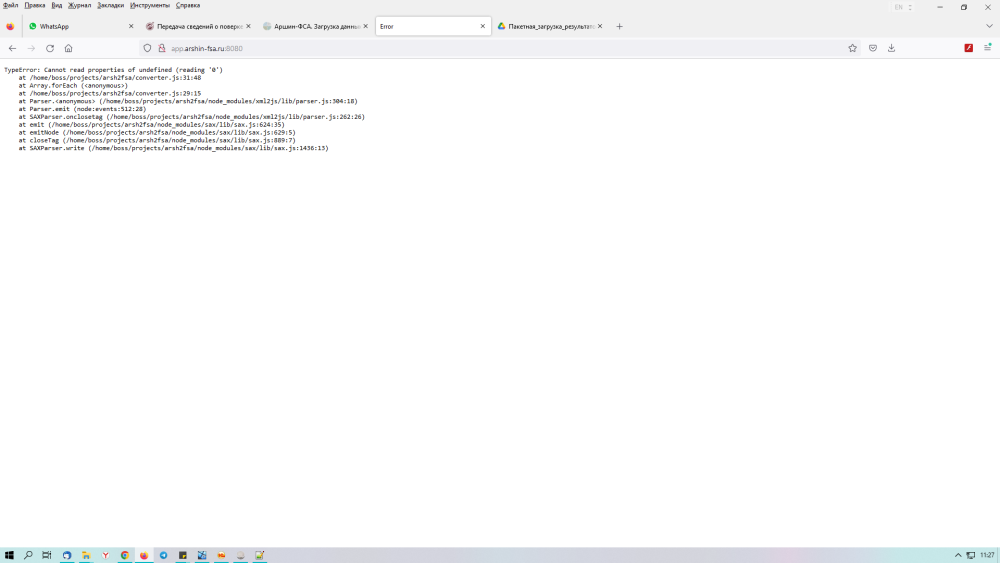Open the Downloads panel
The image size is (1000, 563).
[891, 48]
